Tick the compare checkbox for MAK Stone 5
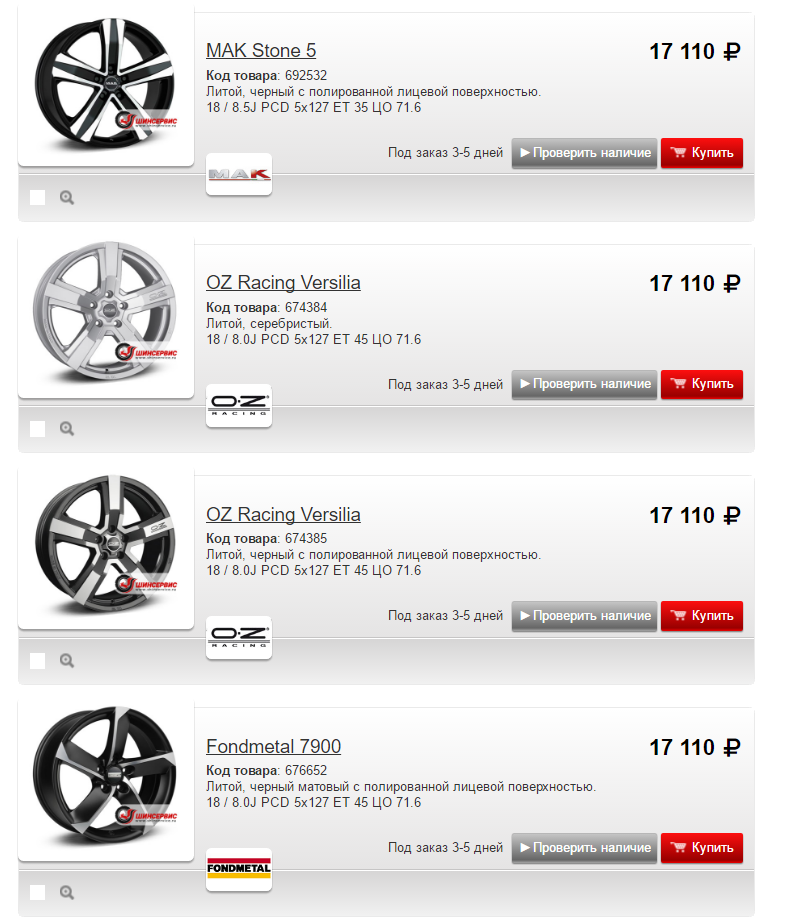 (38, 197)
